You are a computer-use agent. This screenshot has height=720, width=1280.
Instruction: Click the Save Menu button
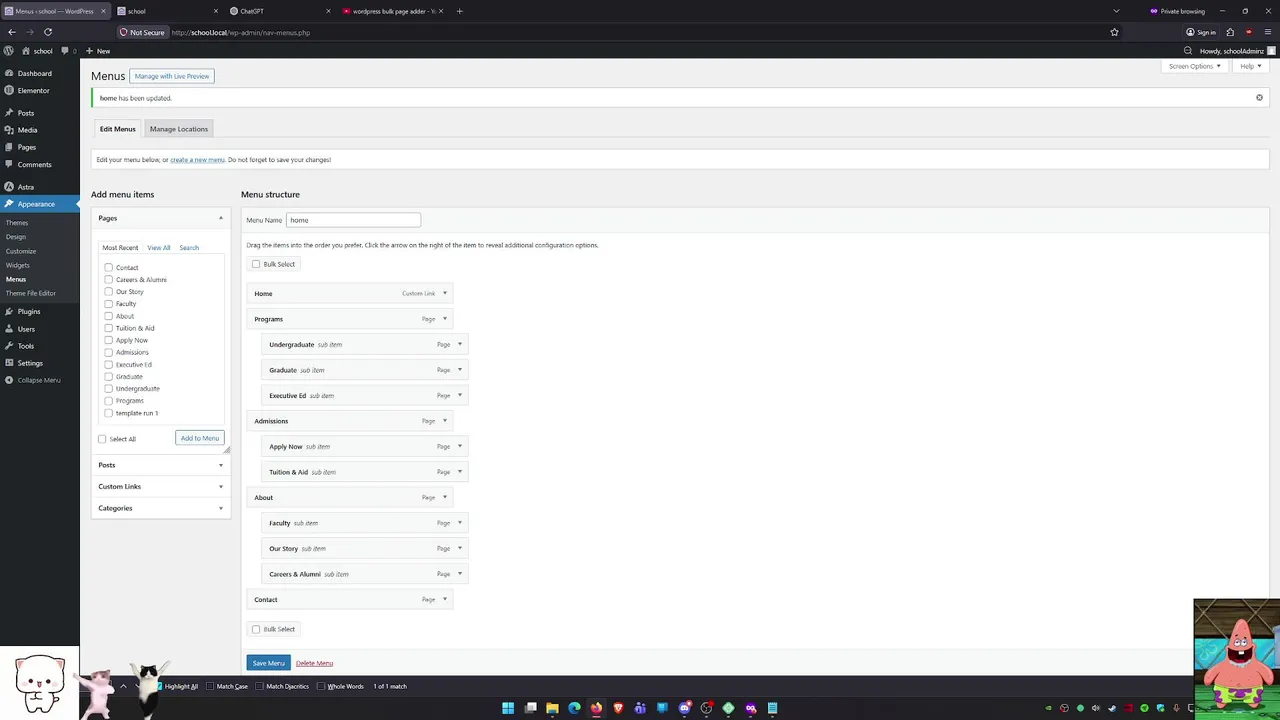tap(268, 663)
